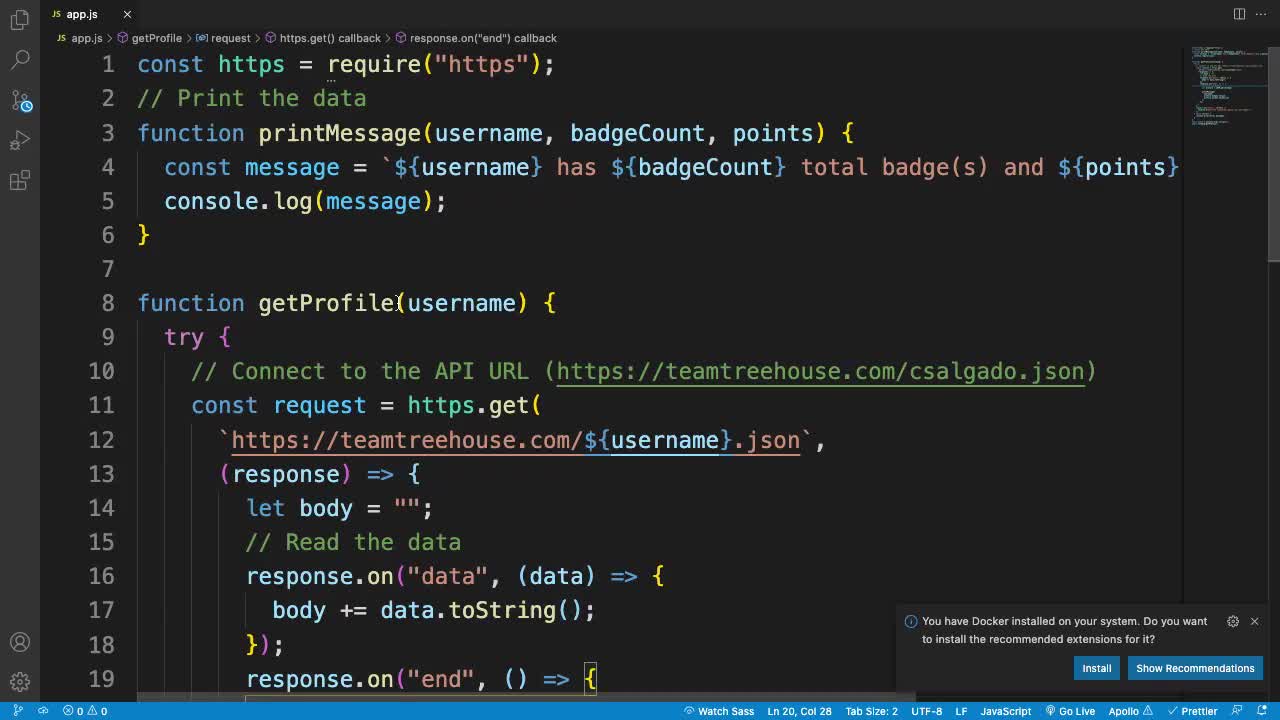
Task: Click the Install button in the Docker notification
Action: (1096, 668)
